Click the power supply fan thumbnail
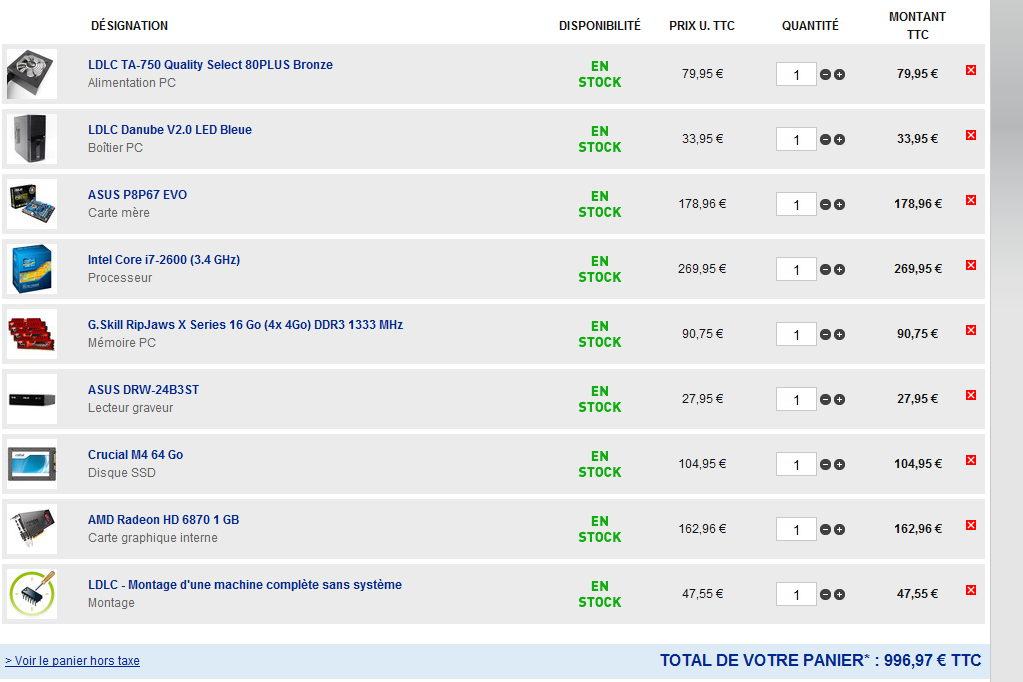This screenshot has width=1023, height=682. coord(32,74)
